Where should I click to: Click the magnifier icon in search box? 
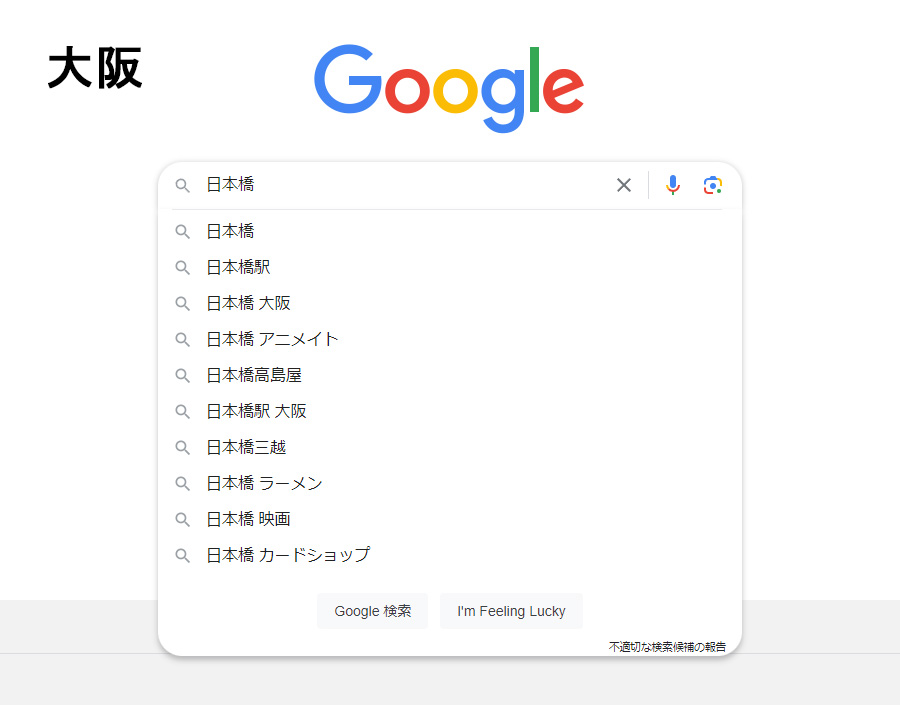pyautogui.click(x=182, y=185)
